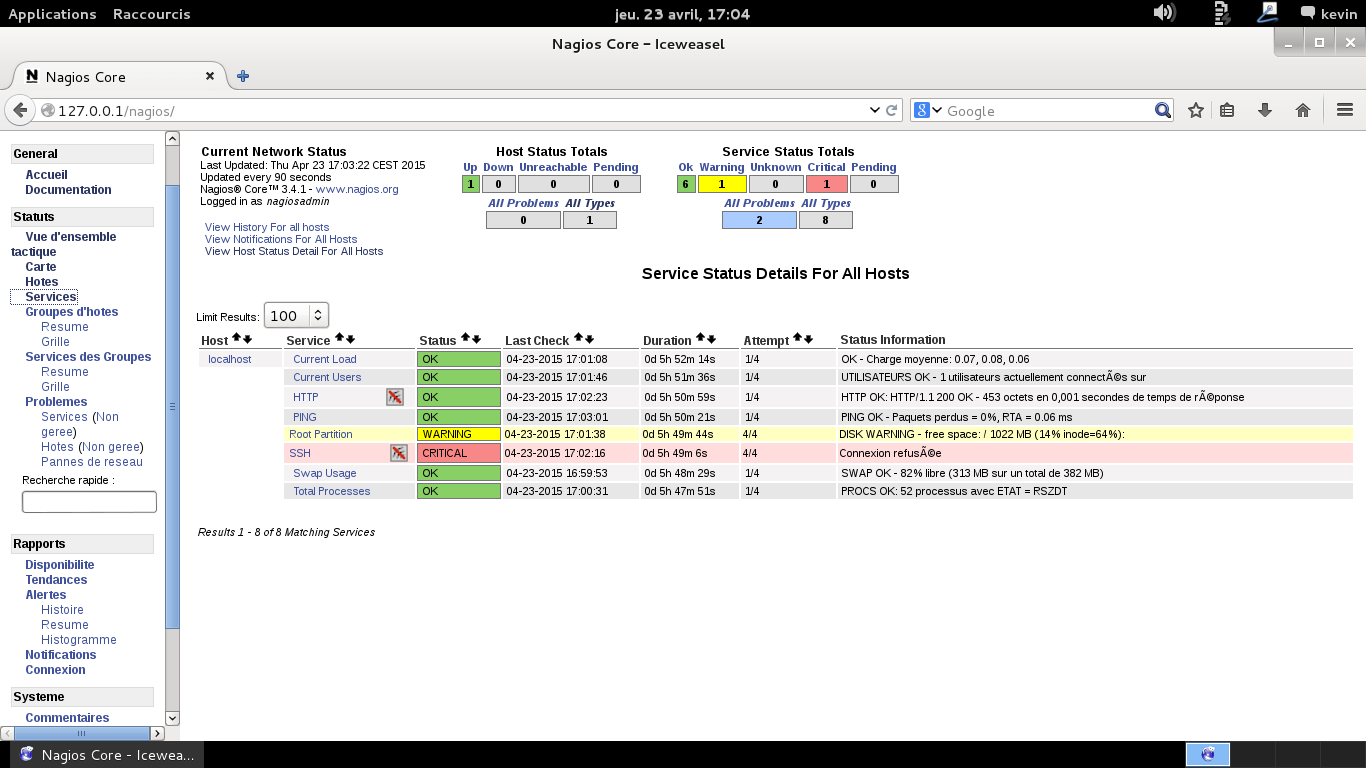Open the Swap Usage service

[x=325, y=473]
